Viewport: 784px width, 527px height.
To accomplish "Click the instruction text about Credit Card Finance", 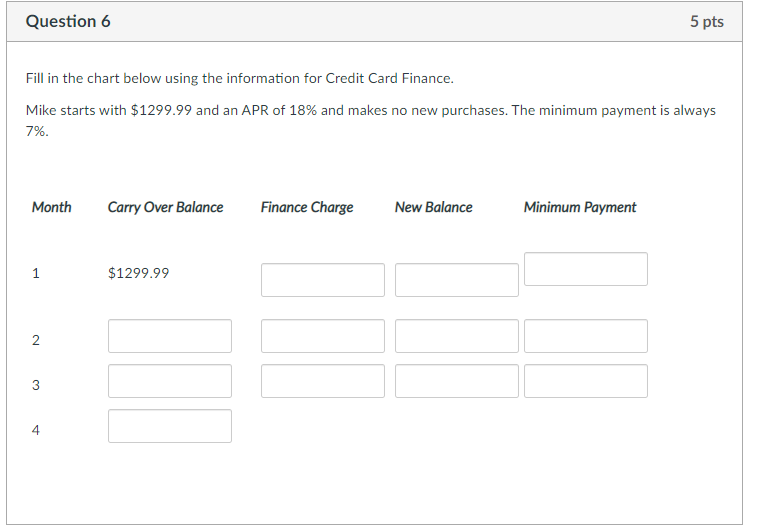I will click(x=240, y=78).
